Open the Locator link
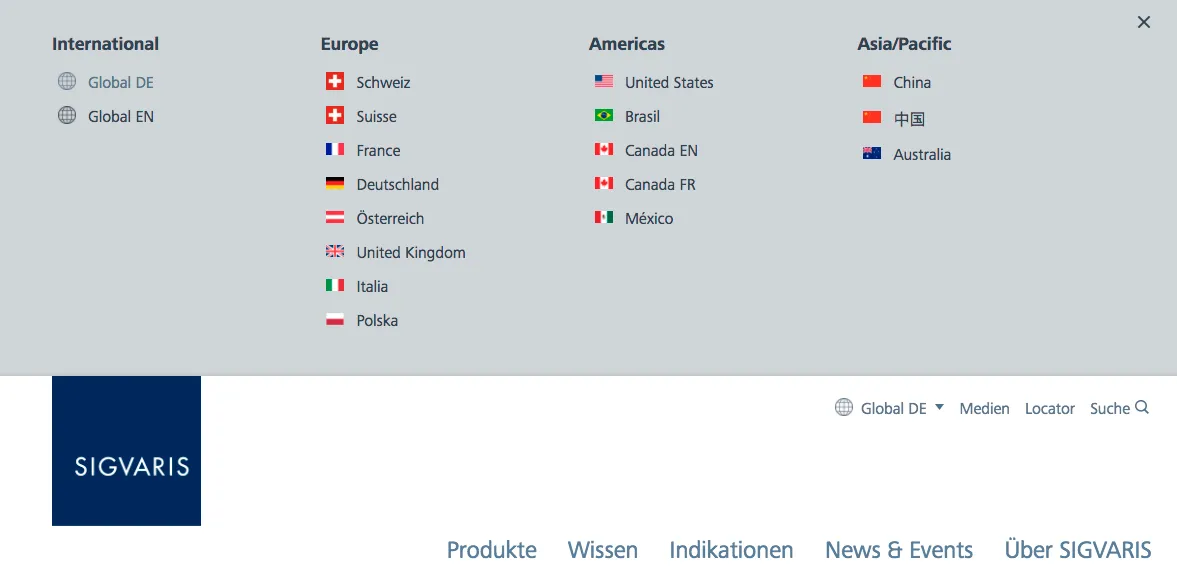 tap(1049, 409)
